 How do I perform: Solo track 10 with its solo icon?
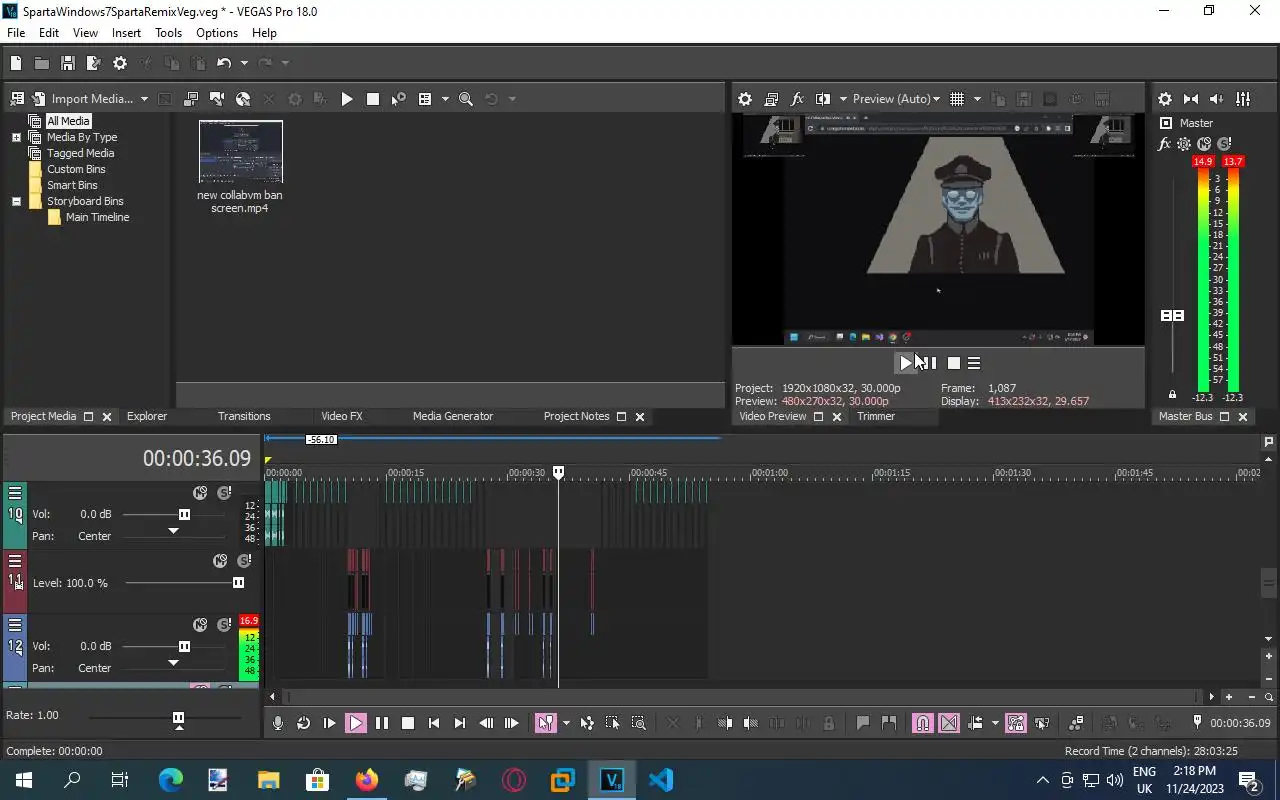224,493
